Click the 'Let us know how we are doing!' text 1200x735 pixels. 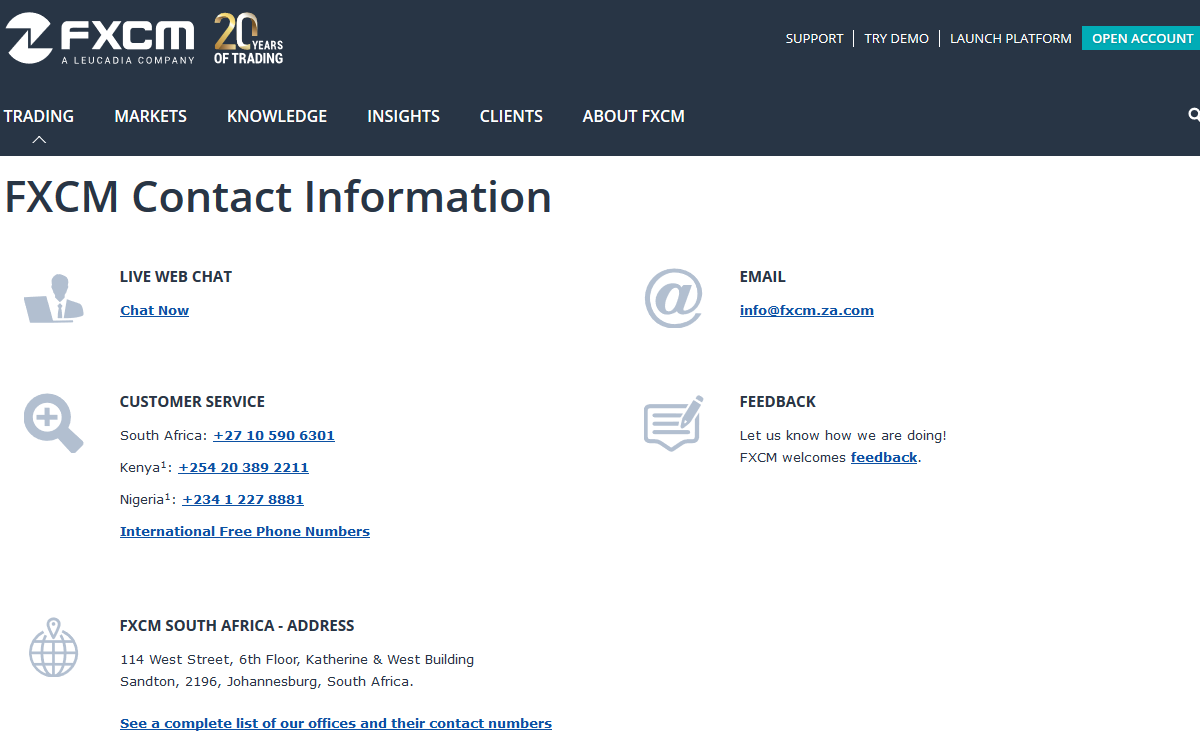point(843,435)
